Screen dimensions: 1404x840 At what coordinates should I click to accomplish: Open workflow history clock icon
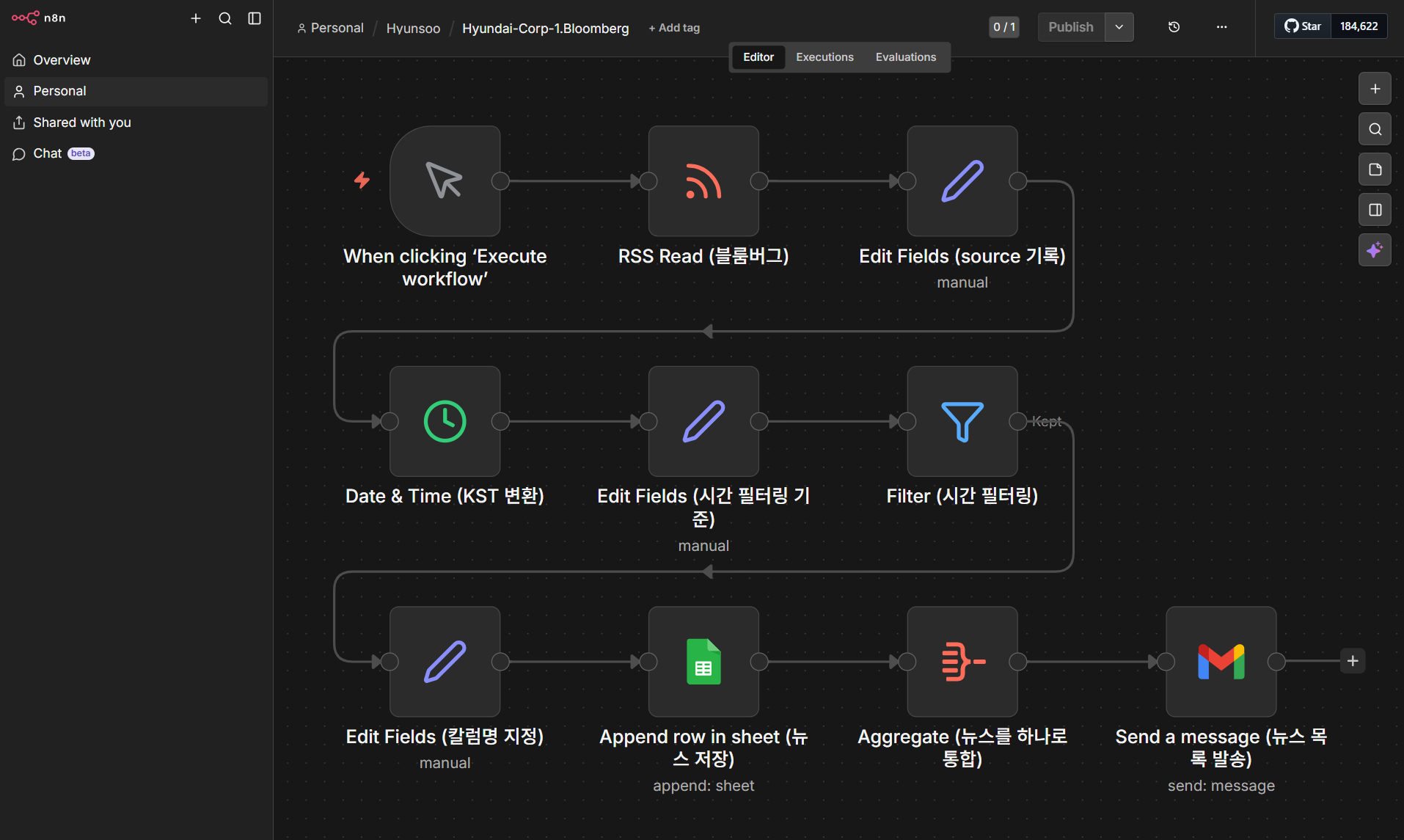tap(1174, 27)
